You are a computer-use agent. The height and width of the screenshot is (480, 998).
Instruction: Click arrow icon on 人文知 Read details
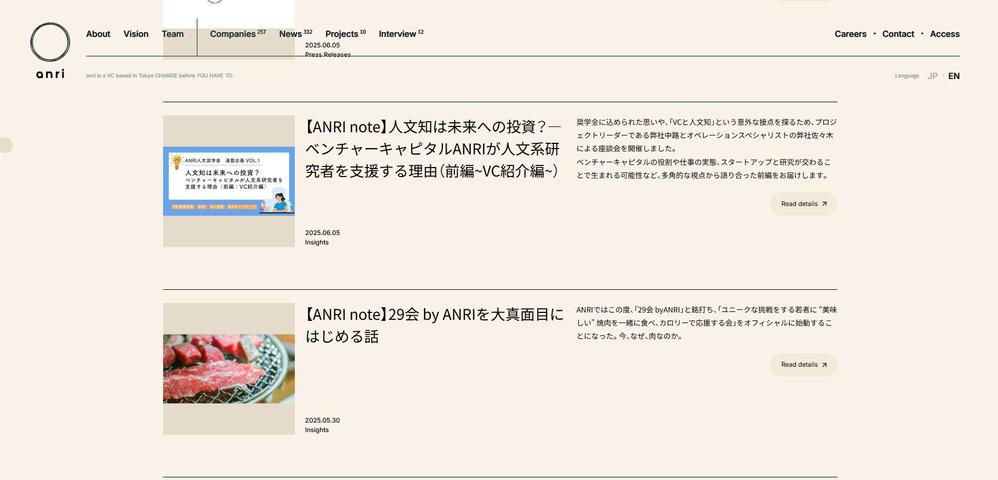pyautogui.click(x=824, y=204)
